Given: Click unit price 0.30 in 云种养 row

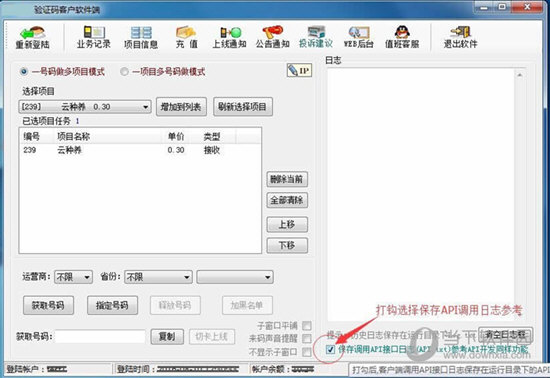Looking at the screenshot, I should [x=176, y=150].
